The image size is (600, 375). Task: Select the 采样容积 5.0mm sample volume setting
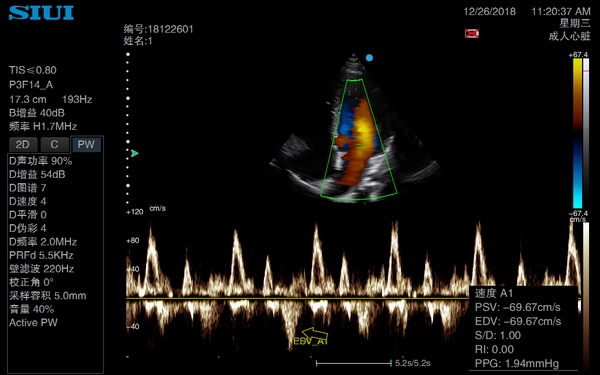(x=47, y=295)
